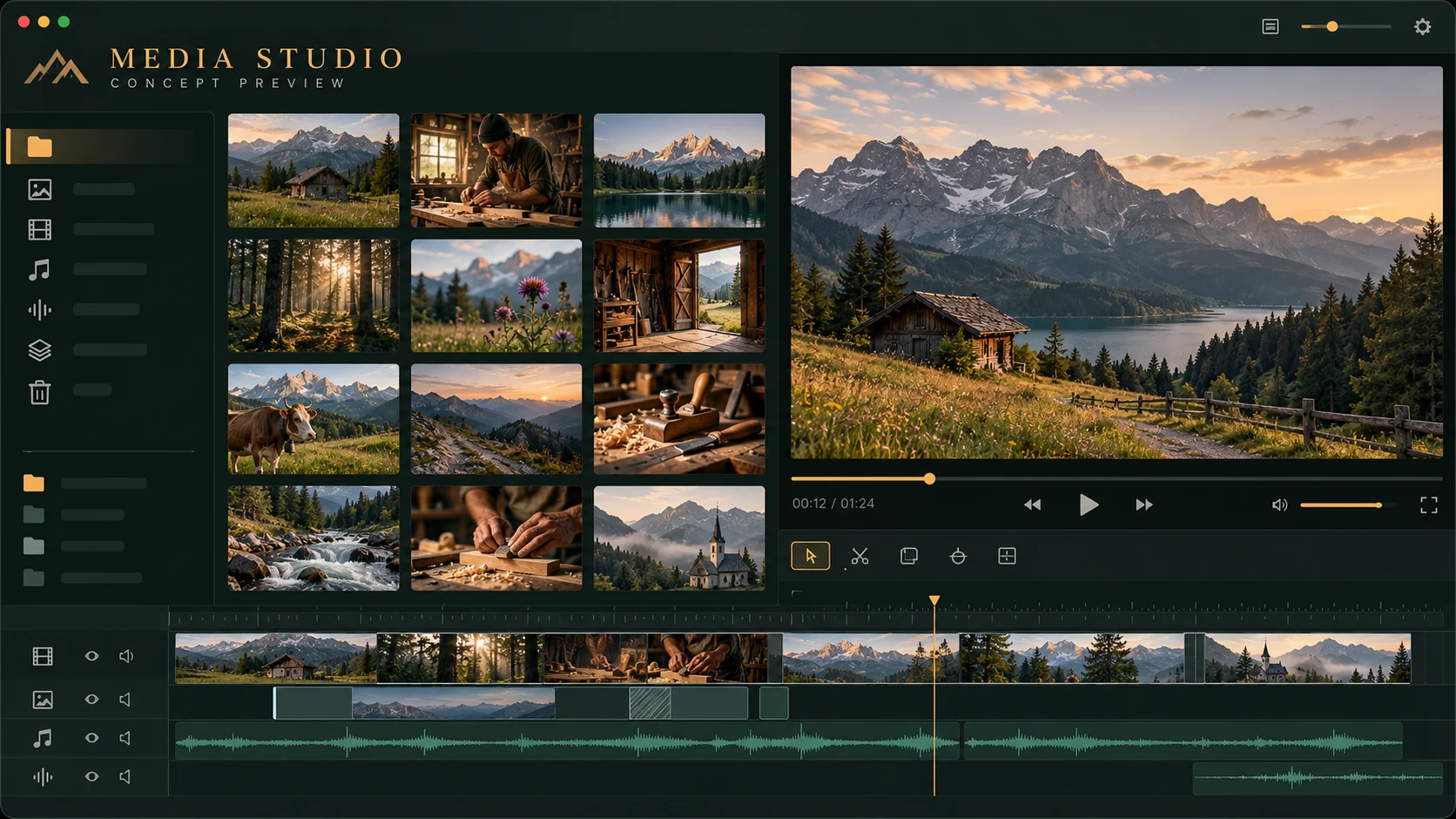Select the church clip on video track
Screen dimensions: 1456x819
tap(1307, 658)
